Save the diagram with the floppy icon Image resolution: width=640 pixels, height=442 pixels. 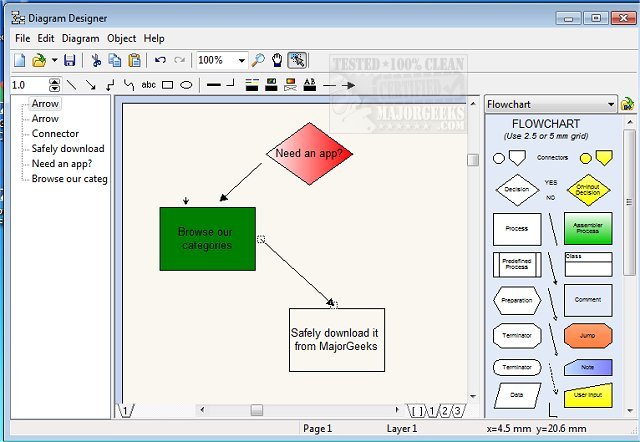click(x=70, y=60)
